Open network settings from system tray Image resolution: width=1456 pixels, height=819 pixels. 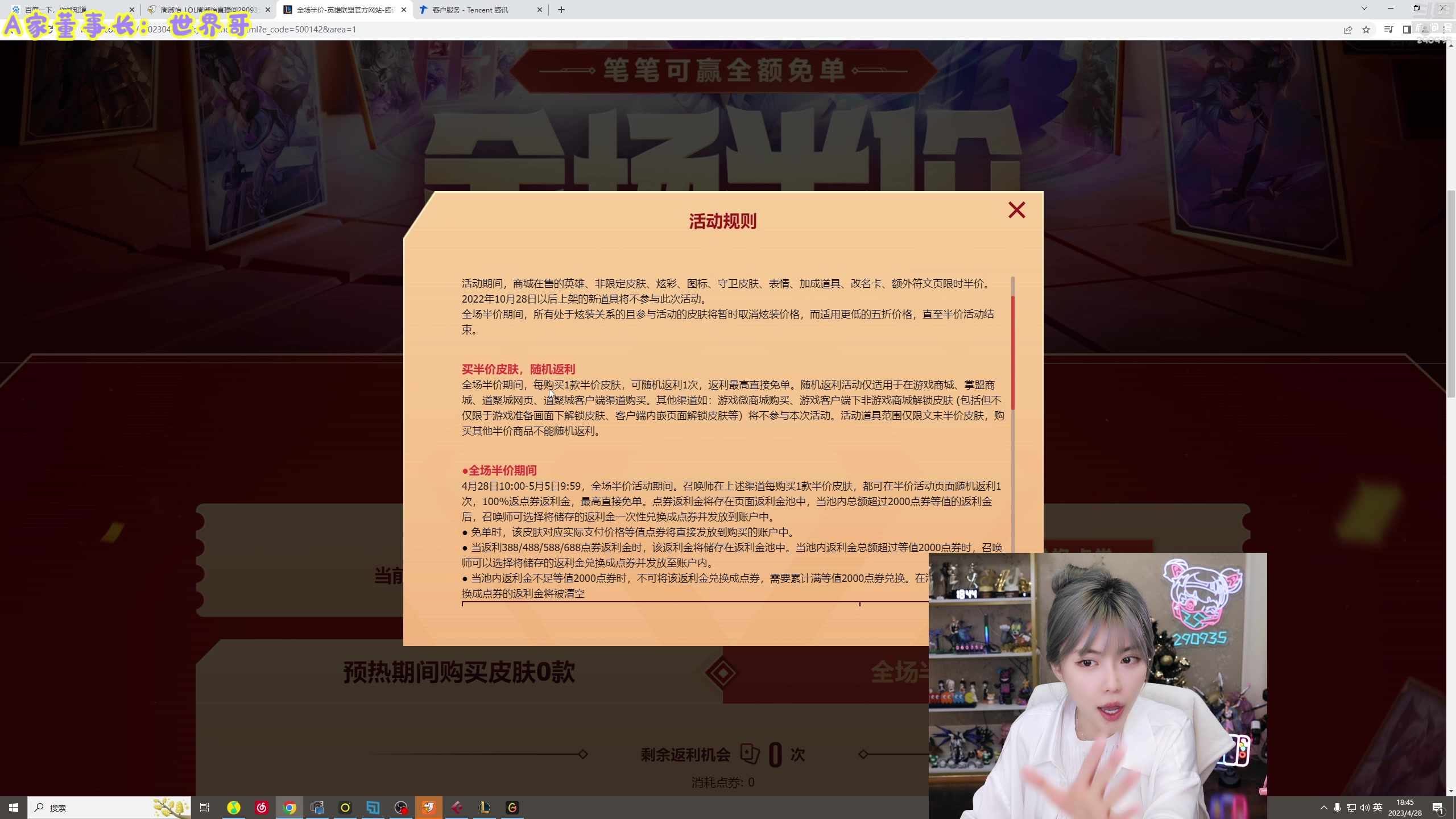[x=1351, y=808]
